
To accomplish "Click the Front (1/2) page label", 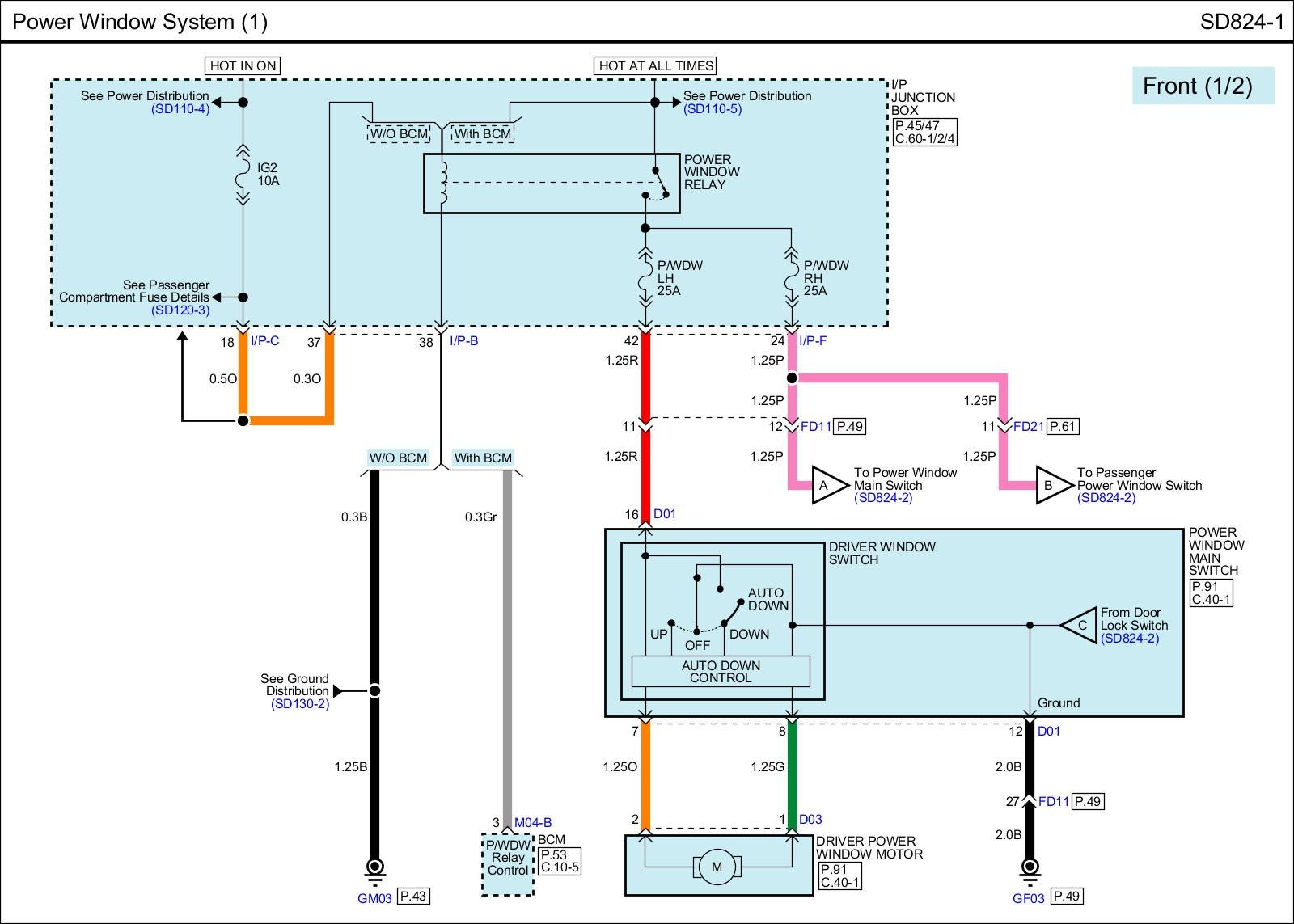I will click(1202, 86).
